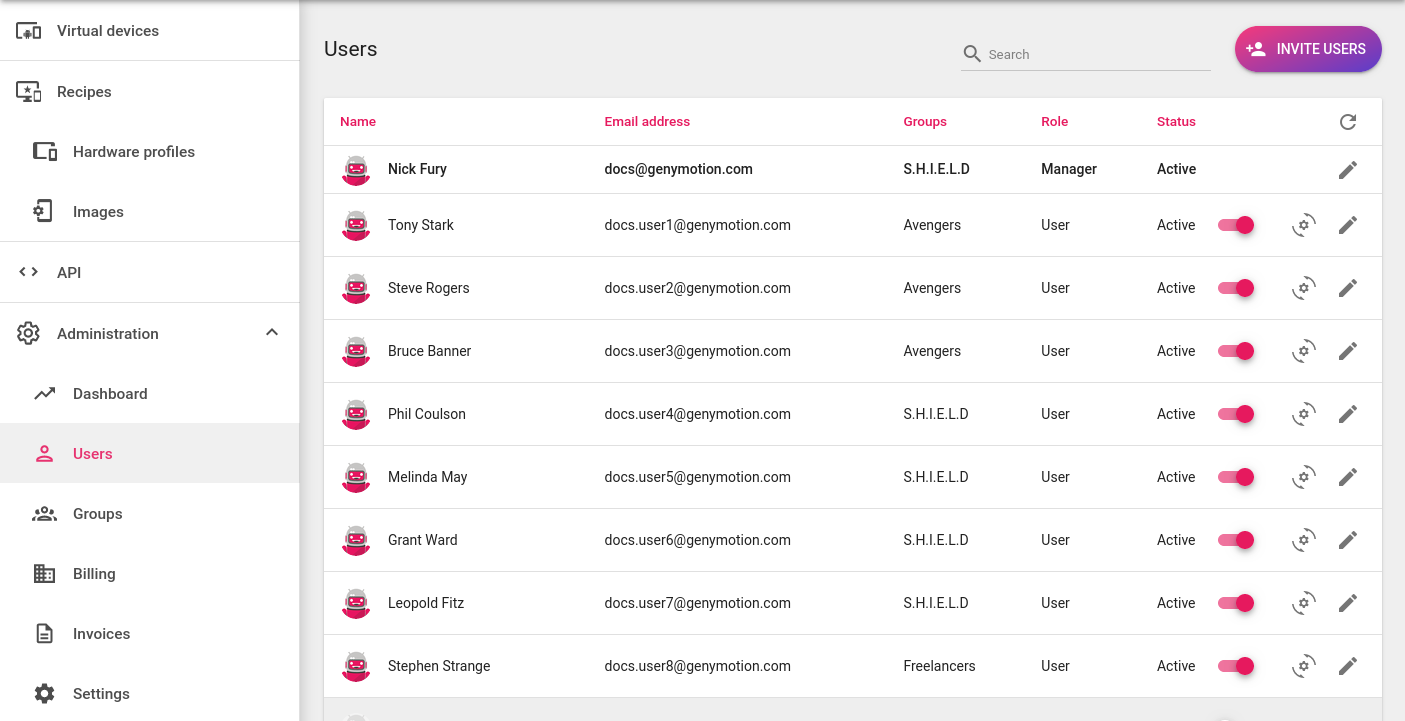
Task: Deactivate Stephen Strange's account
Action: pyautogui.click(x=1236, y=666)
